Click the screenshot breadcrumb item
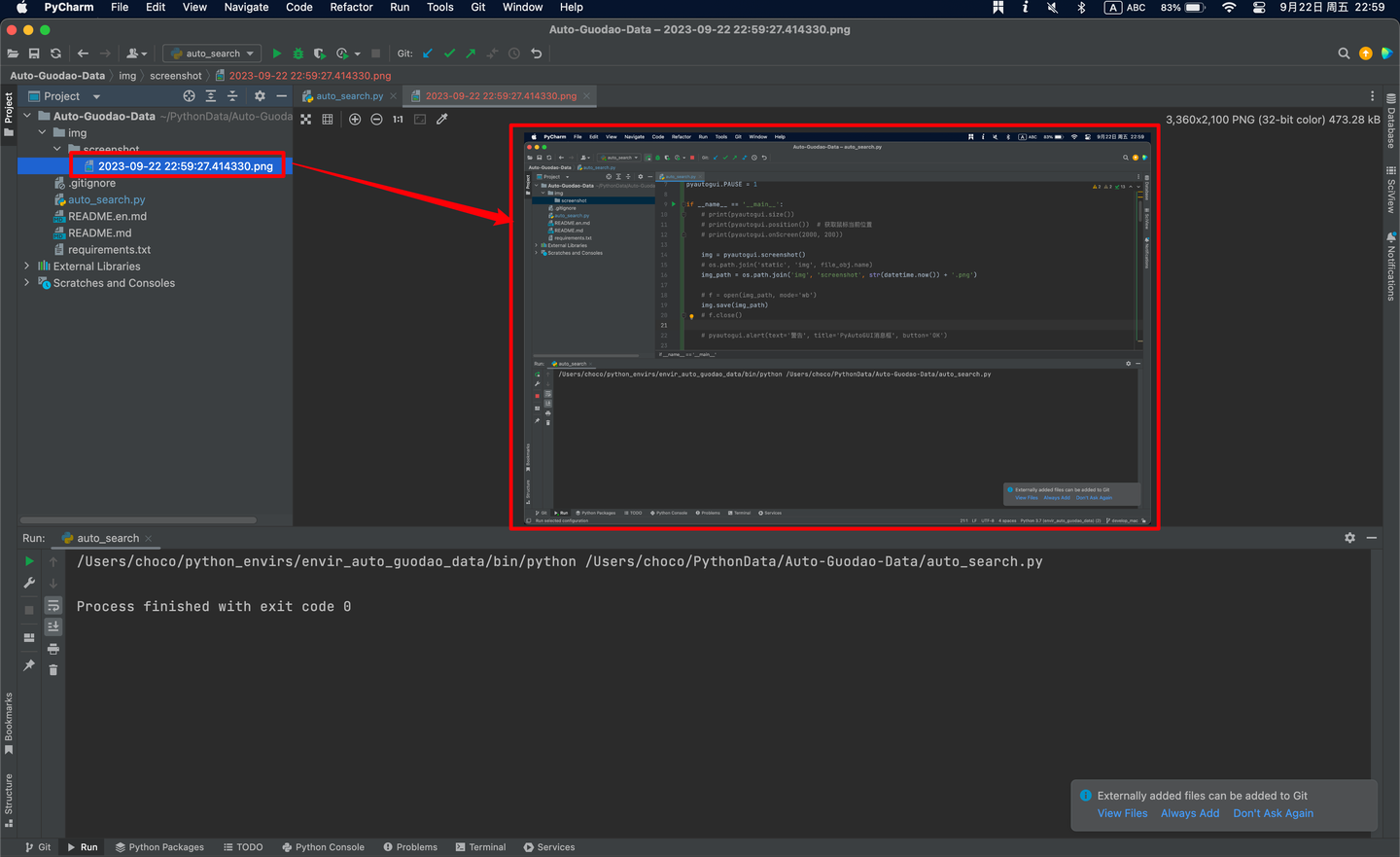Viewport: 1400px width, 857px height. click(x=176, y=75)
